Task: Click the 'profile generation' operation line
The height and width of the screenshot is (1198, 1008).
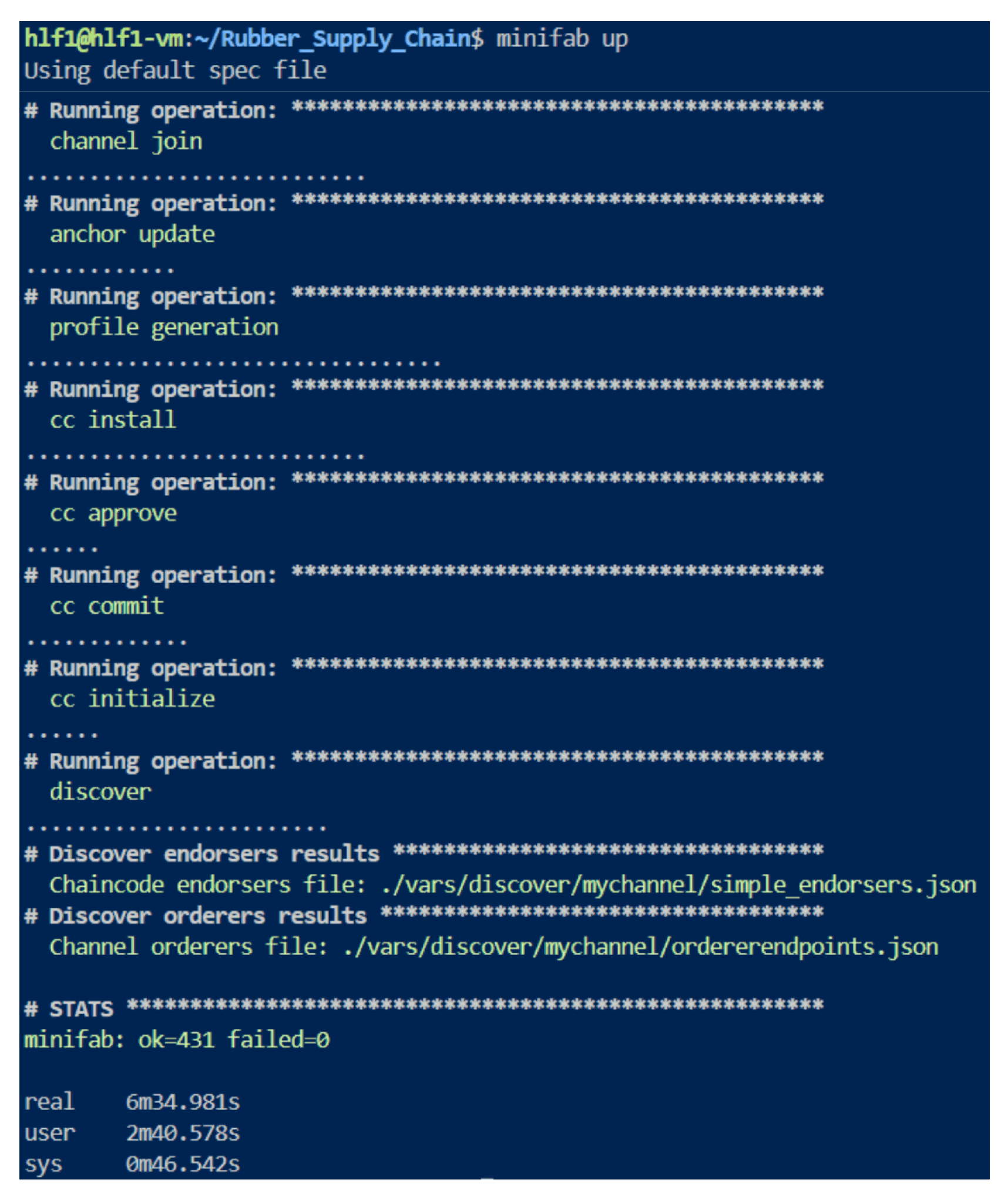Action: click(x=164, y=327)
